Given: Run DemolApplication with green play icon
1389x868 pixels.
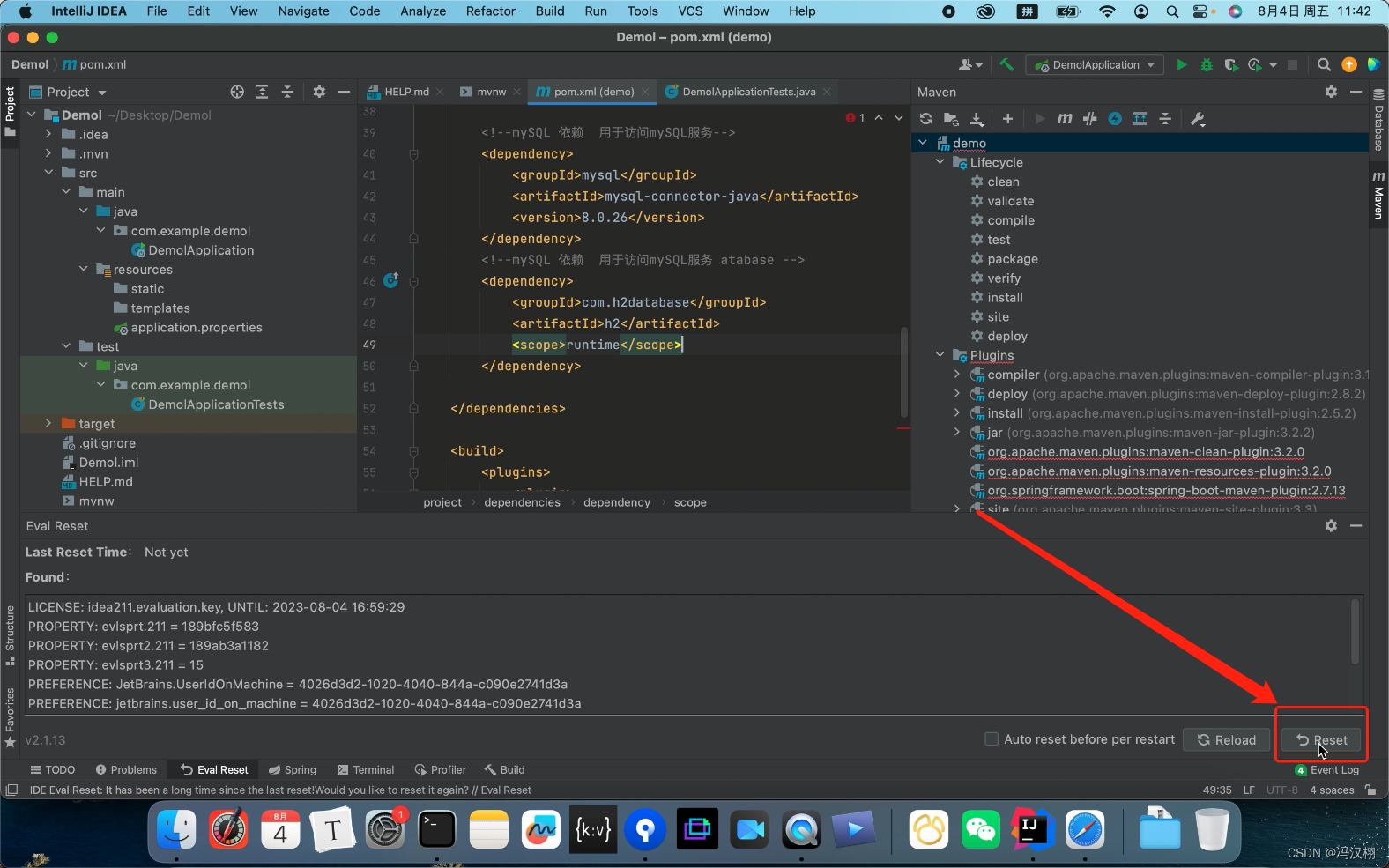Looking at the screenshot, I should [x=1182, y=64].
